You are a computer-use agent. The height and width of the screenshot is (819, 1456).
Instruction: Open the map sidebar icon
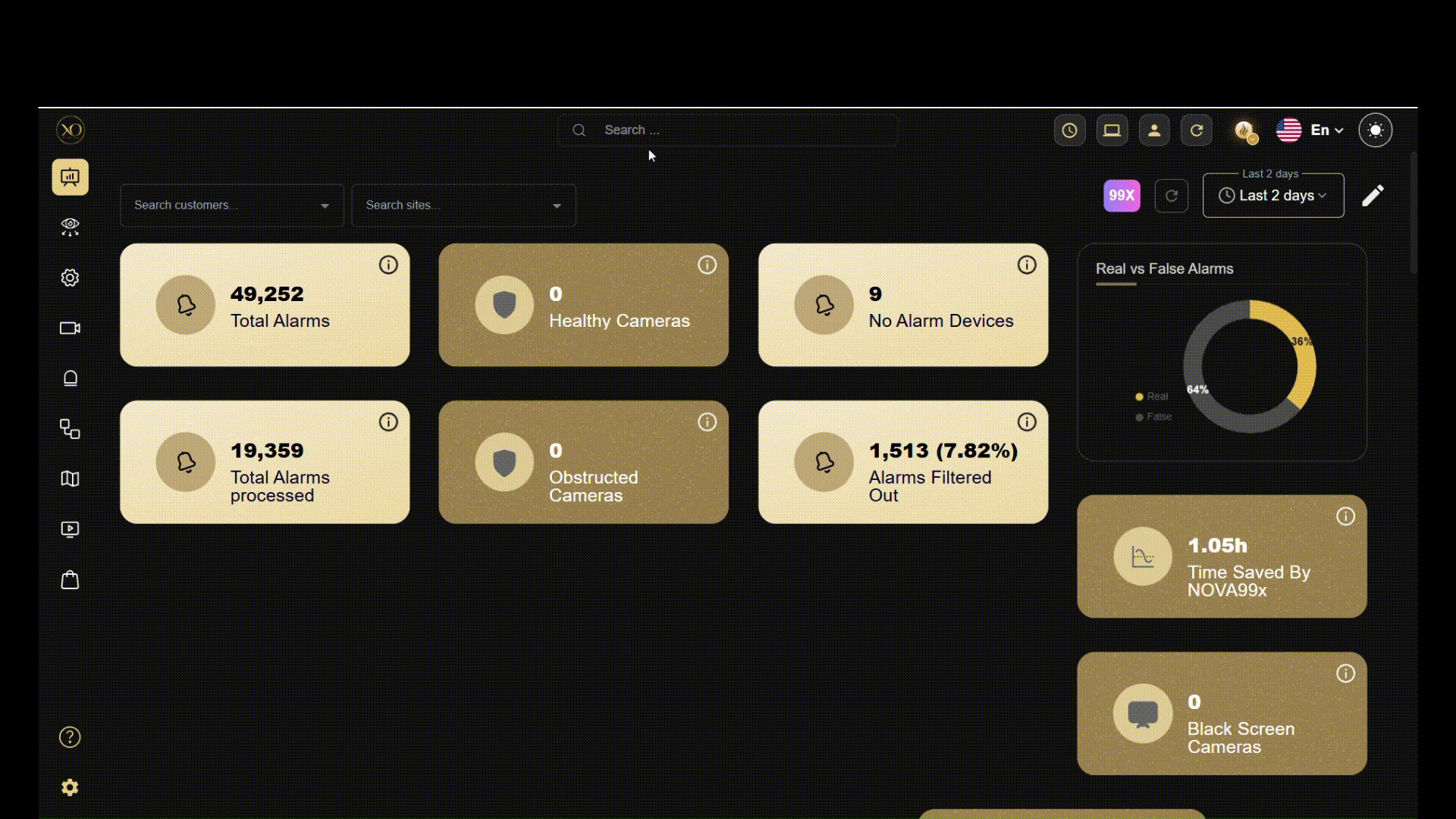tap(70, 479)
